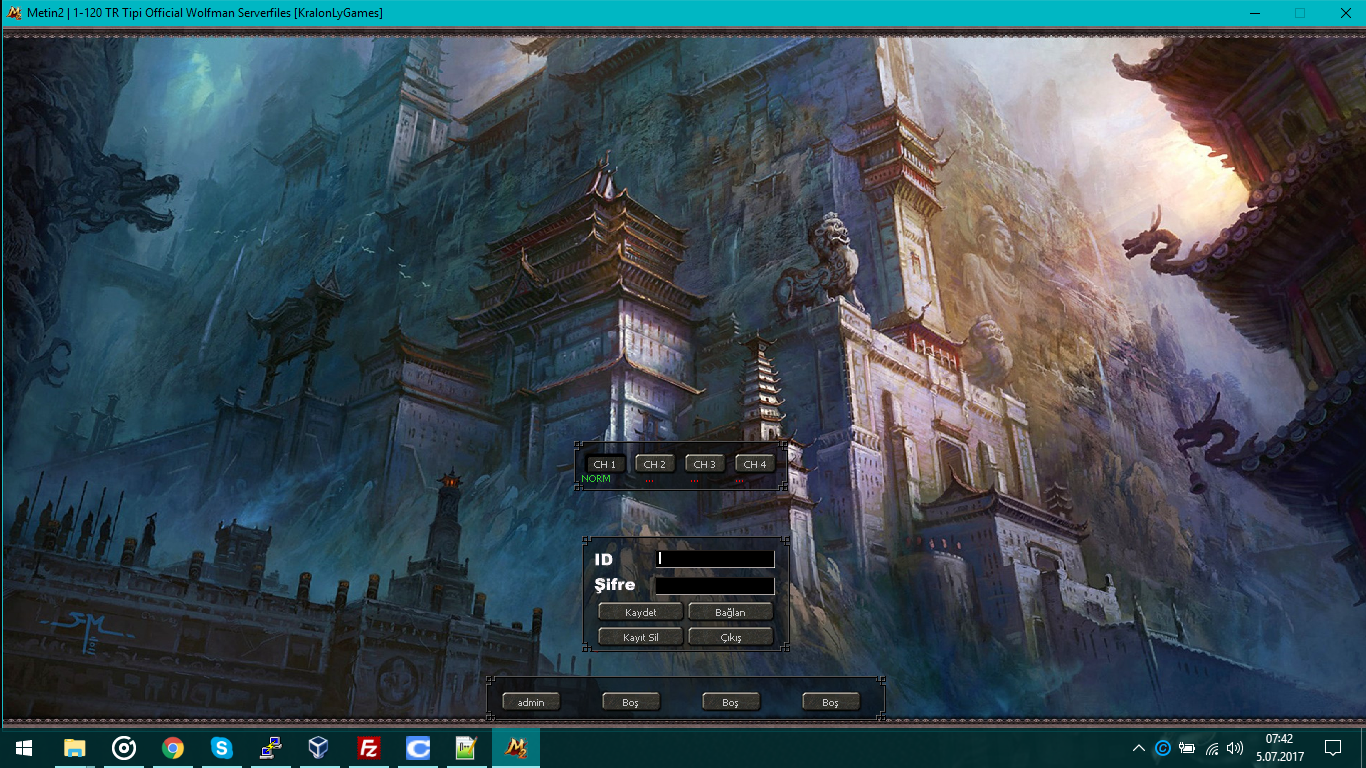Delete saved record with Kayıt Sil
The image size is (1366, 768).
(640, 637)
